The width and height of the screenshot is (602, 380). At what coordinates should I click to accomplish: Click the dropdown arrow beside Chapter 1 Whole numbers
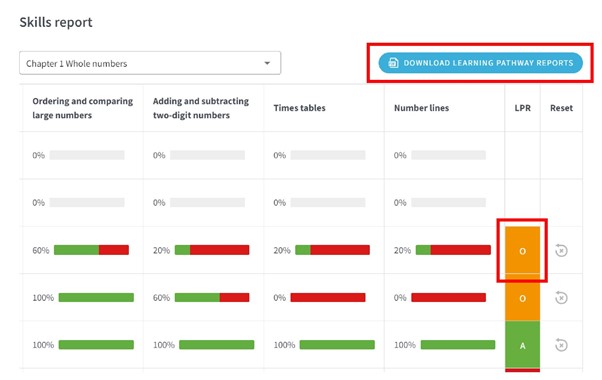point(267,63)
